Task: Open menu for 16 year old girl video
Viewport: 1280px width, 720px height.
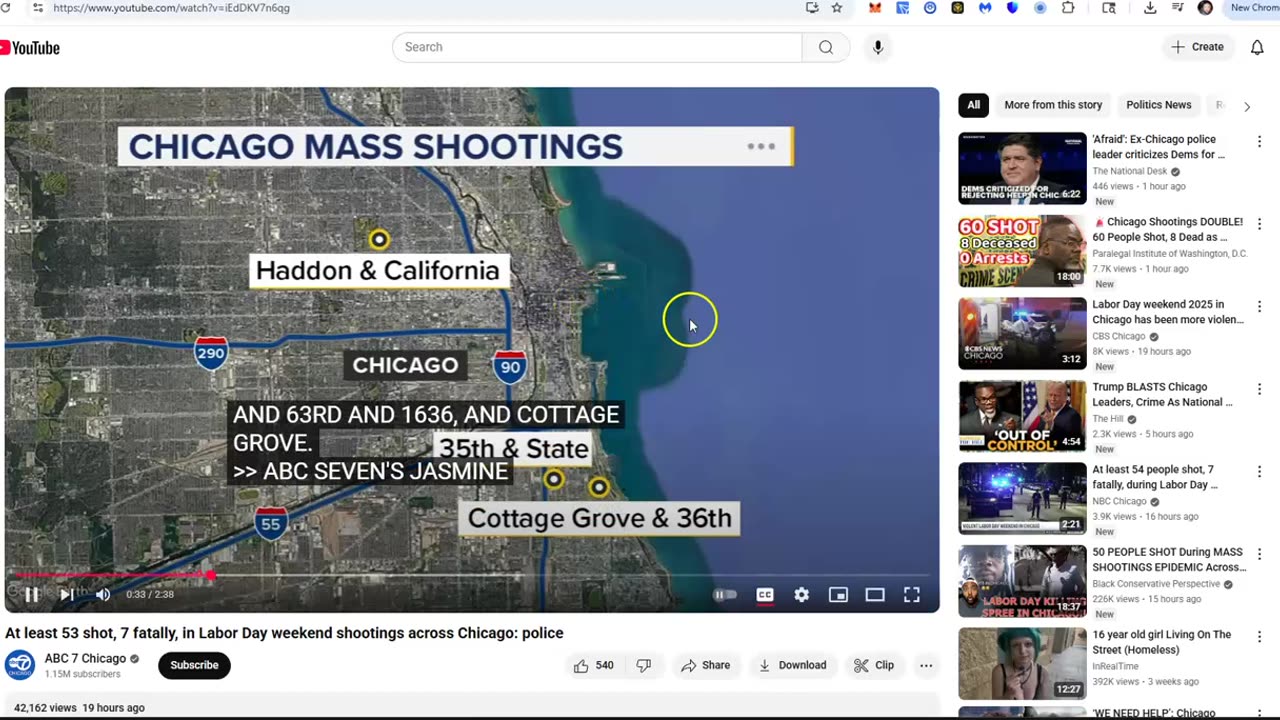Action: [1259, 637]
